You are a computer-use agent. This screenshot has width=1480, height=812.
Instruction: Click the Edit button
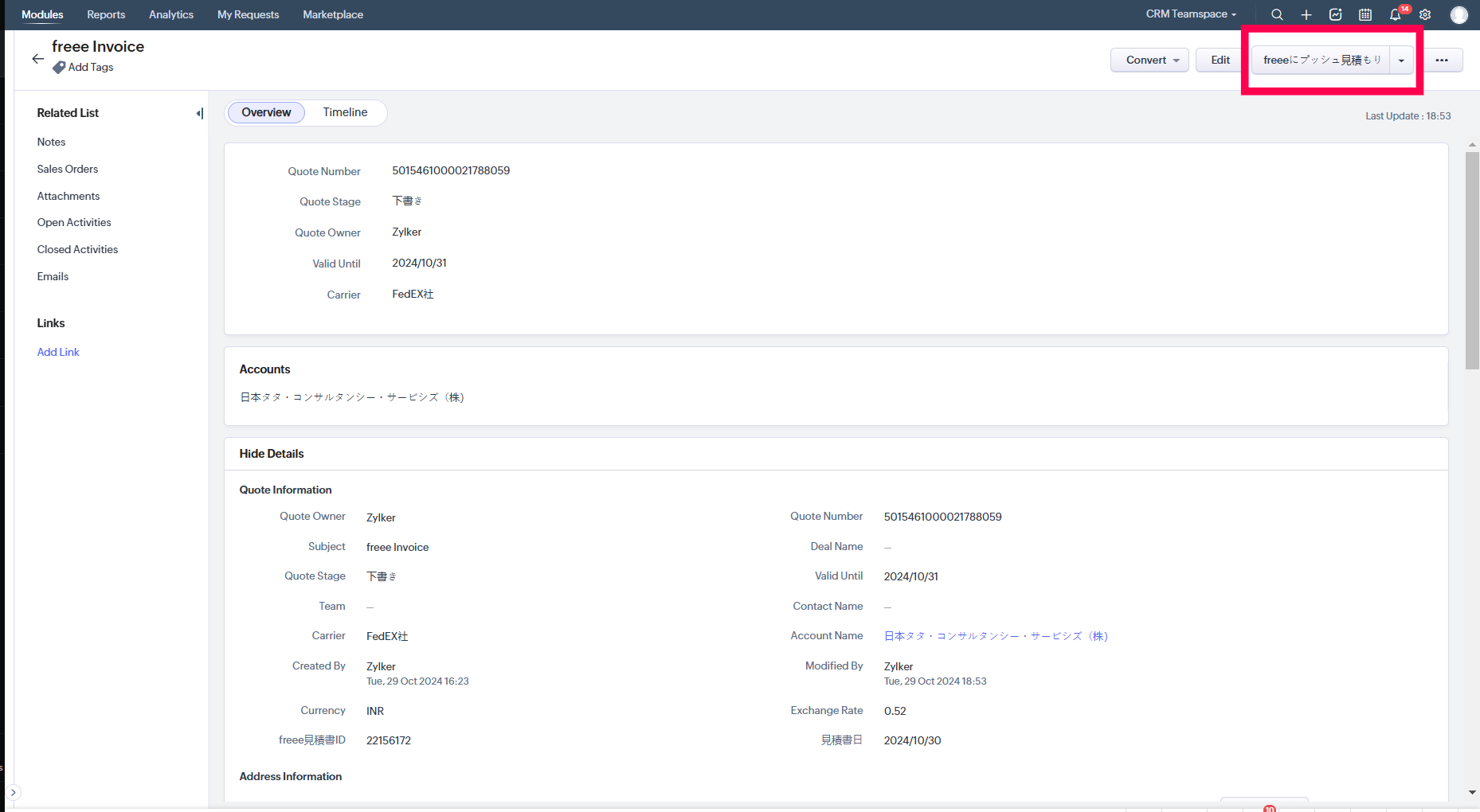1220,60
